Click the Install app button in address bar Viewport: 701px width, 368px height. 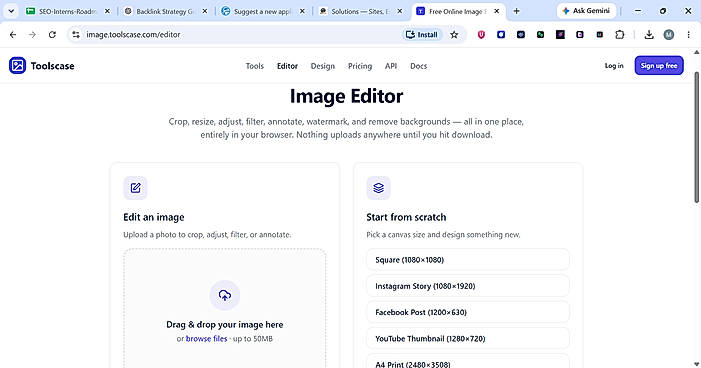[x=422, y=34]
